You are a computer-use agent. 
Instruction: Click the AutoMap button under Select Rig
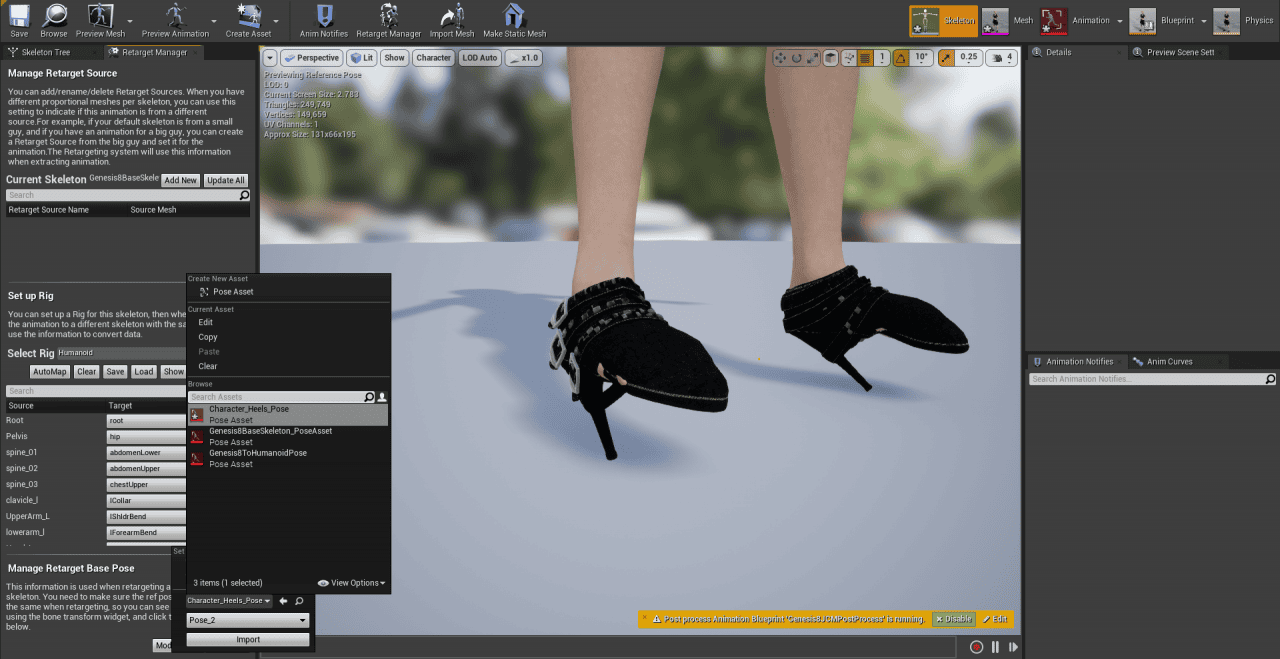pos(49,371)
